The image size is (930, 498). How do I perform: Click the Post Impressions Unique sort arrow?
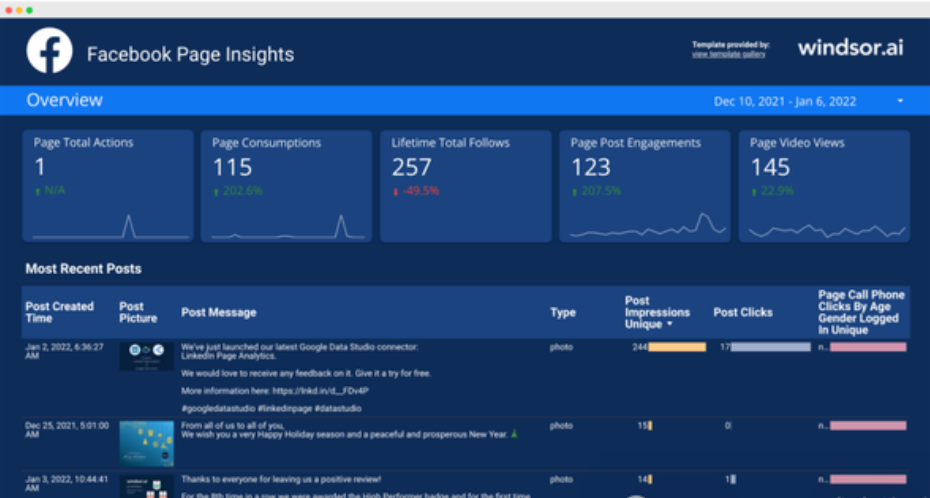coord(670,325)
